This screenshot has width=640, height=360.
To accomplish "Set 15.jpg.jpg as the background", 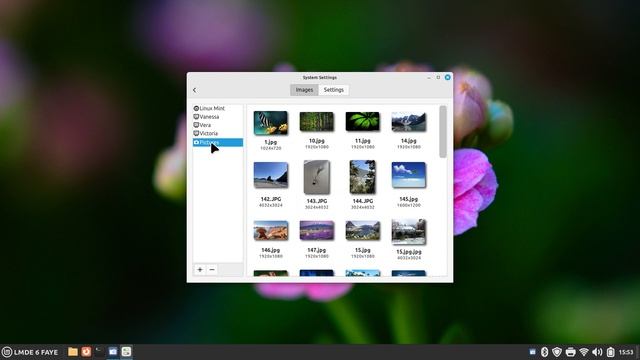I will click(x=409, y=232).
